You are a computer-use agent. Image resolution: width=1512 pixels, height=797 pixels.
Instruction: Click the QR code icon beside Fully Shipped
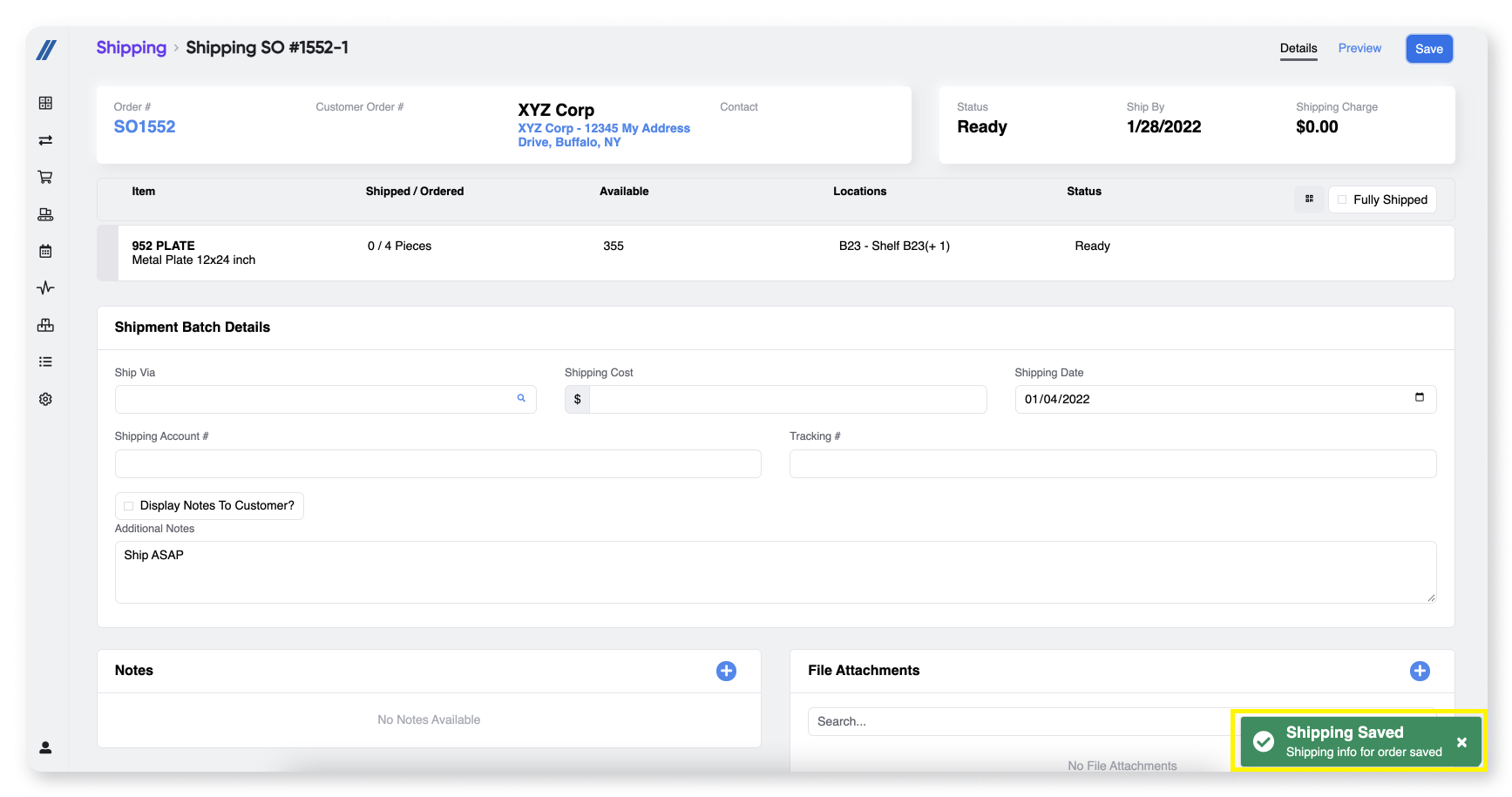pyautogui.click(x=1308, y=199)
